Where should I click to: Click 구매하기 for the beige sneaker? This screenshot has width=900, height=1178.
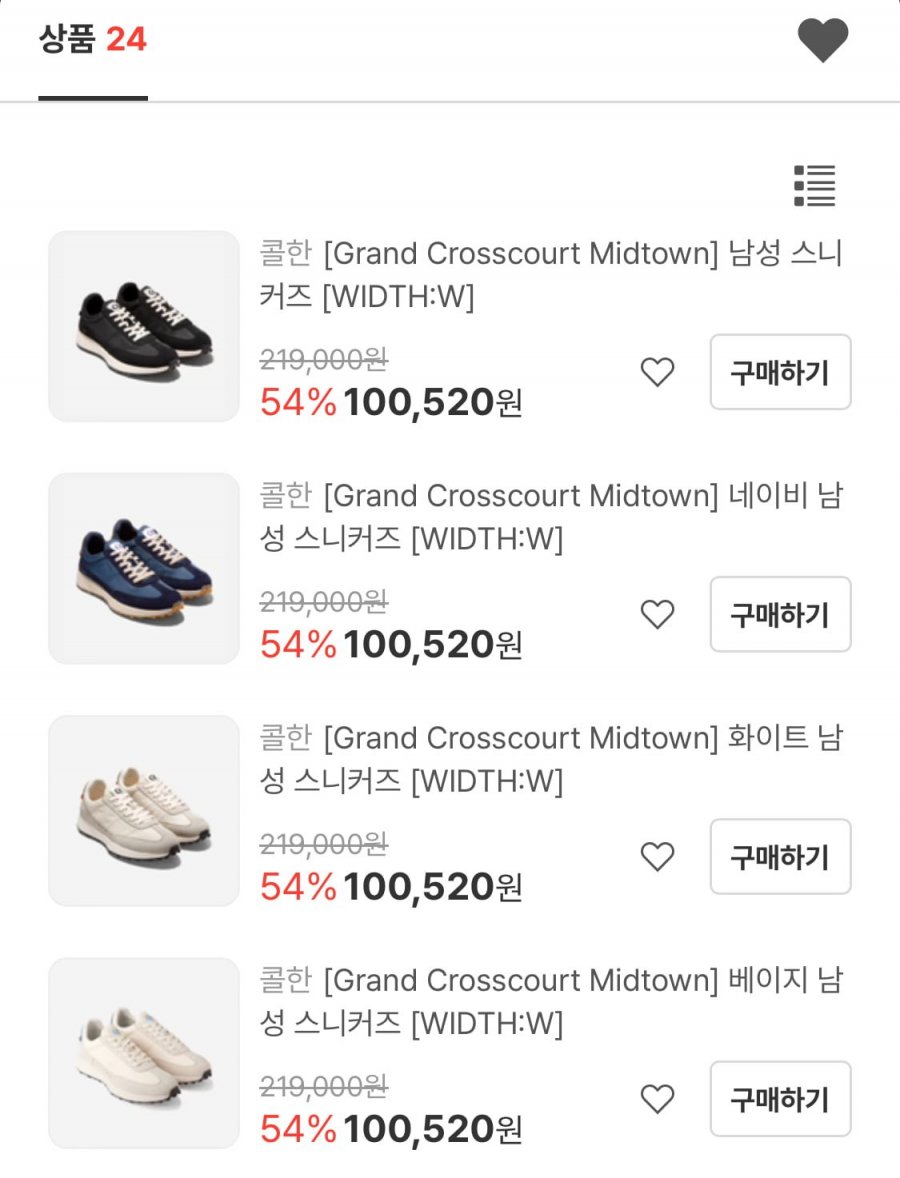click(x=781, y=1099)
